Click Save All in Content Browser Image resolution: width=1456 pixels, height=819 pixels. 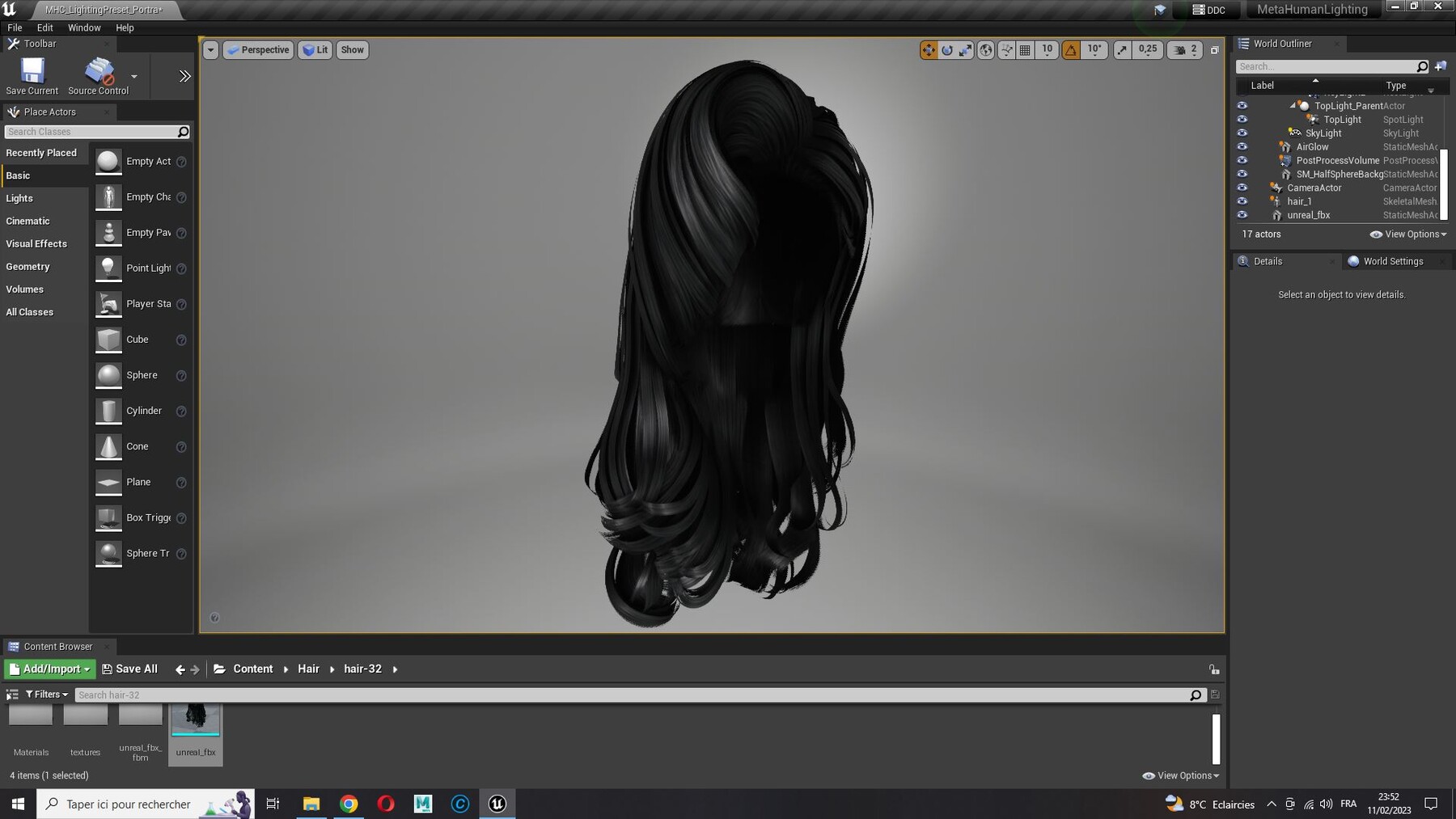[129, 669]
